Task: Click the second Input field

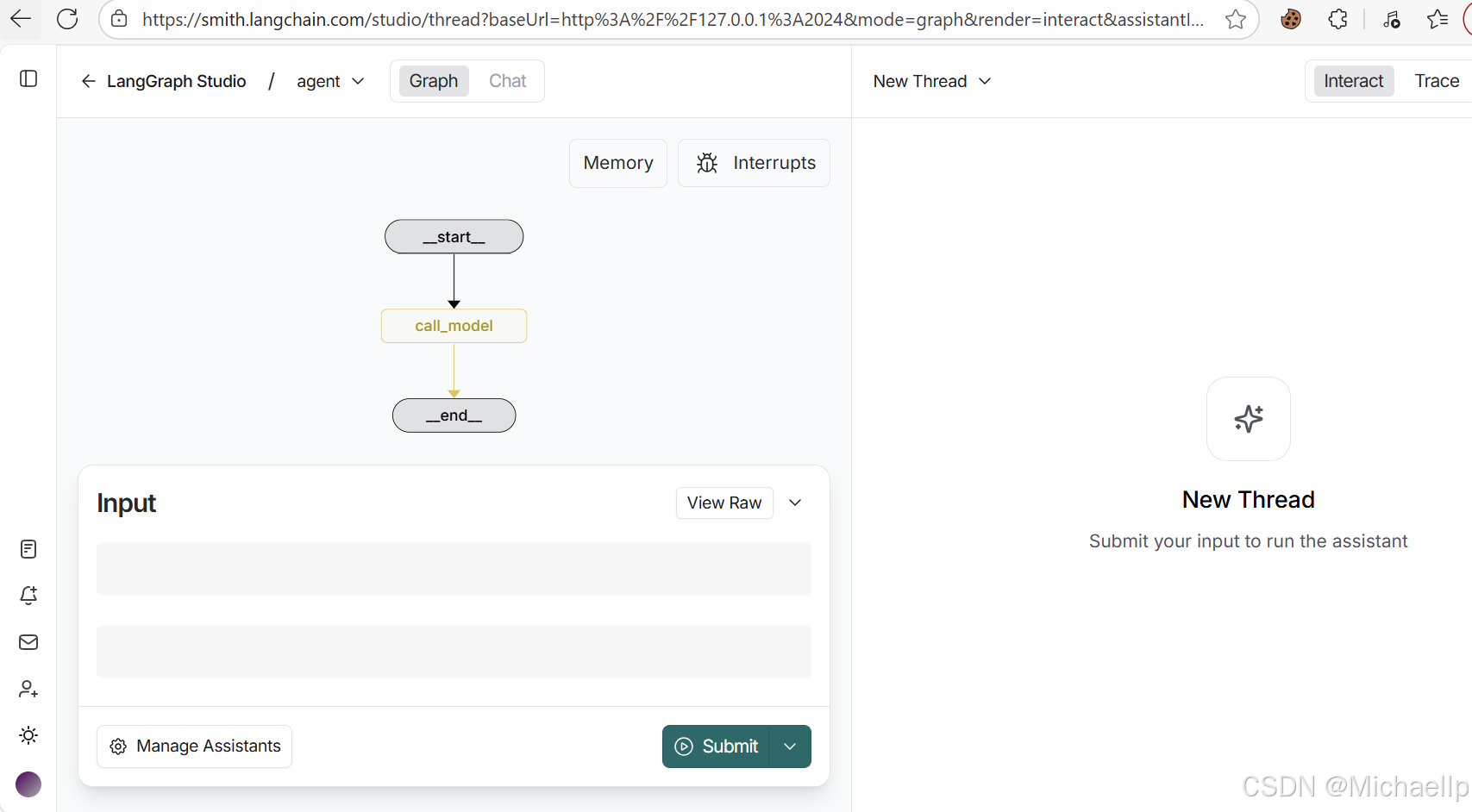Action: [454, 652]
